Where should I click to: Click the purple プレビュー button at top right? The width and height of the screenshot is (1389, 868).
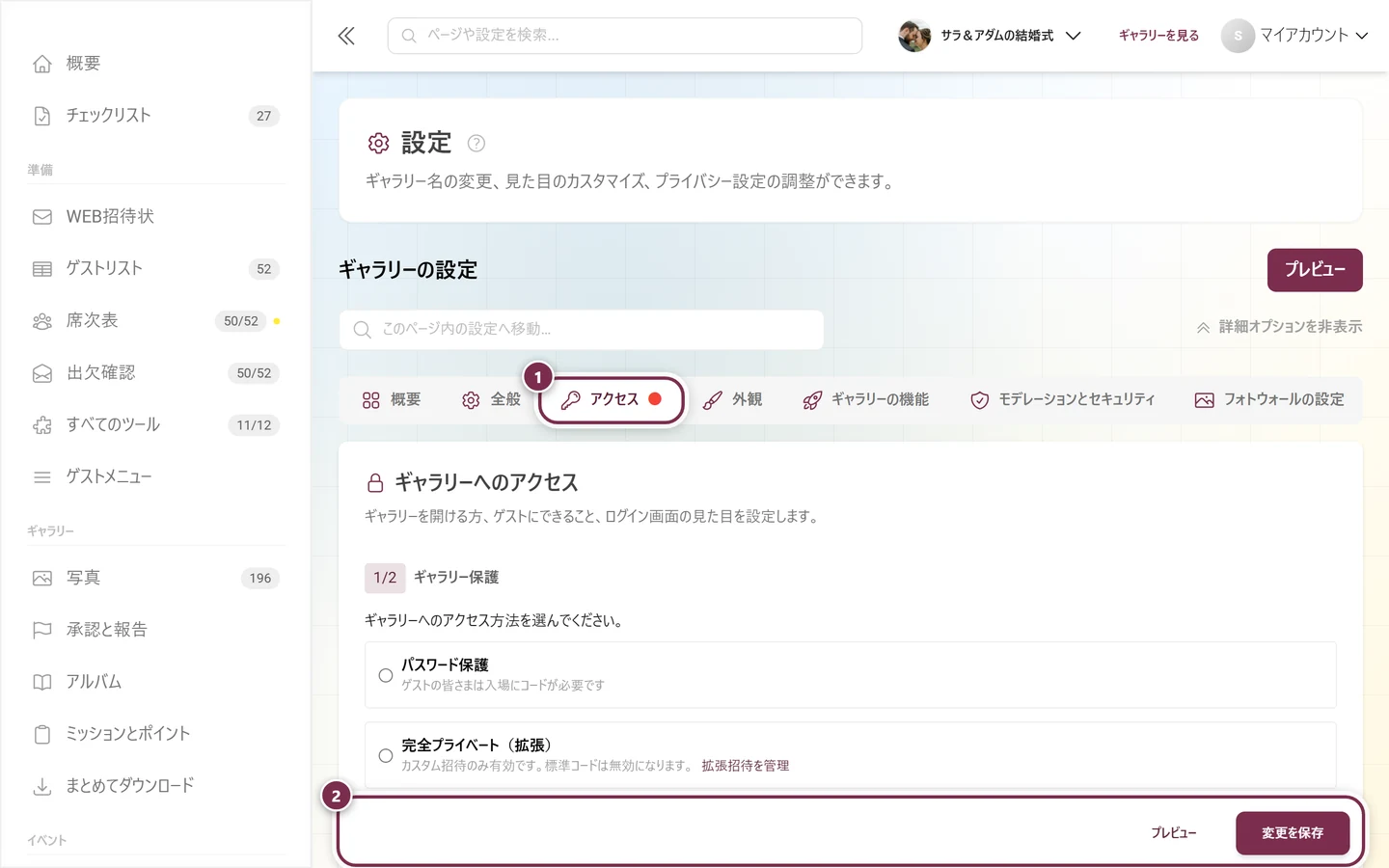[1315, 270]
